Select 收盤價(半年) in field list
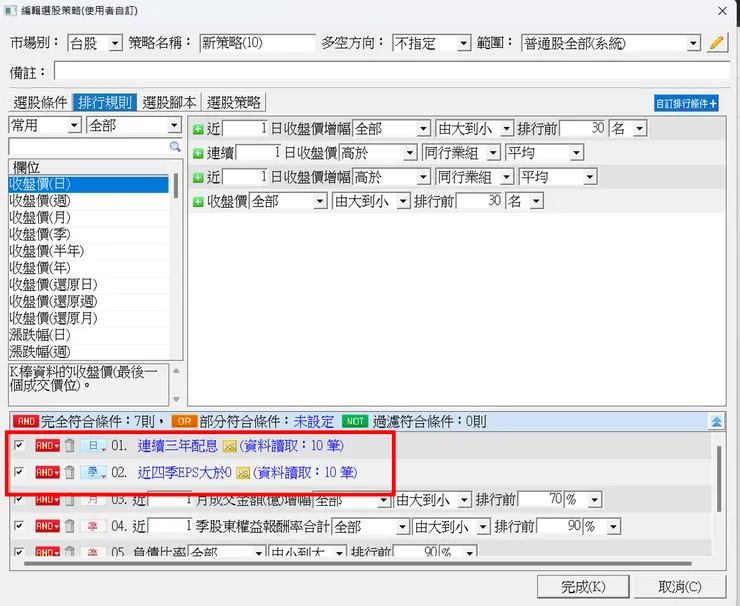The height and width of the screenshot is (606, 740). pyautogui.click(x=89, y=251)
